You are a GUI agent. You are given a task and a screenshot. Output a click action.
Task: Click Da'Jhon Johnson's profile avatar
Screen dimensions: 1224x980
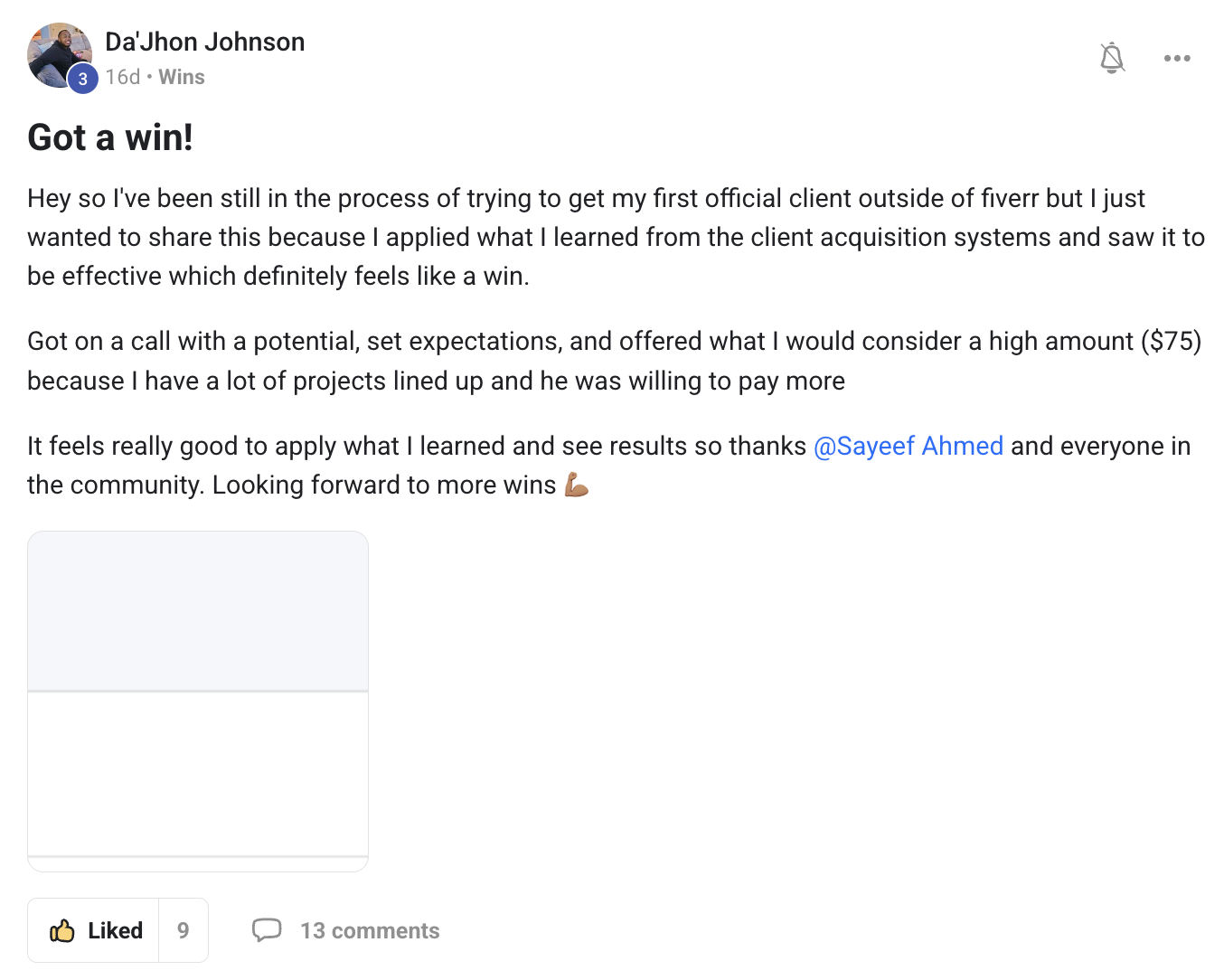pos(56,52)
